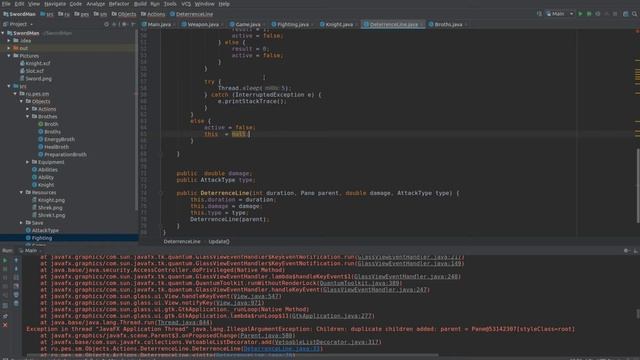Image resolution: width=640 pixels, height=360 pixels.
Task: Collapse the Resources folder
Action: 21,192
